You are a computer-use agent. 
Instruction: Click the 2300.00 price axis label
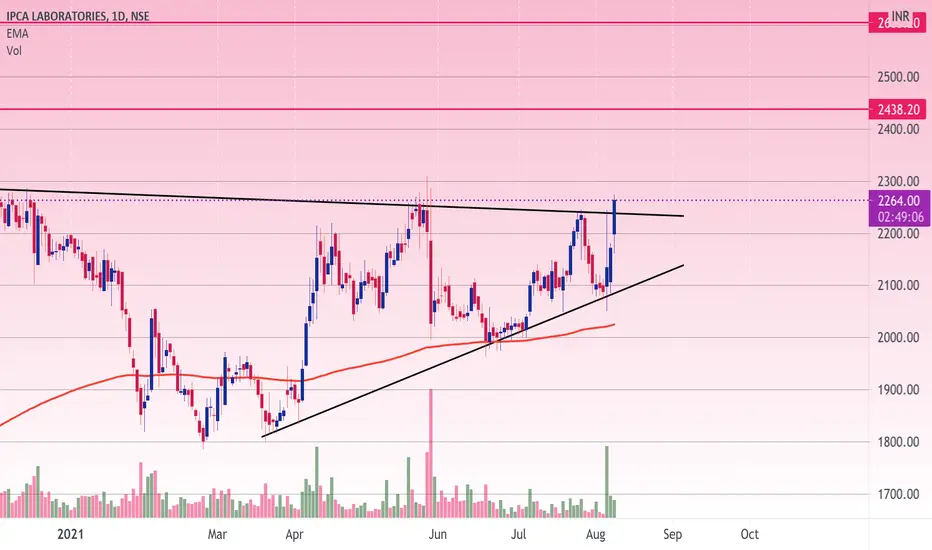click(898, 181)
